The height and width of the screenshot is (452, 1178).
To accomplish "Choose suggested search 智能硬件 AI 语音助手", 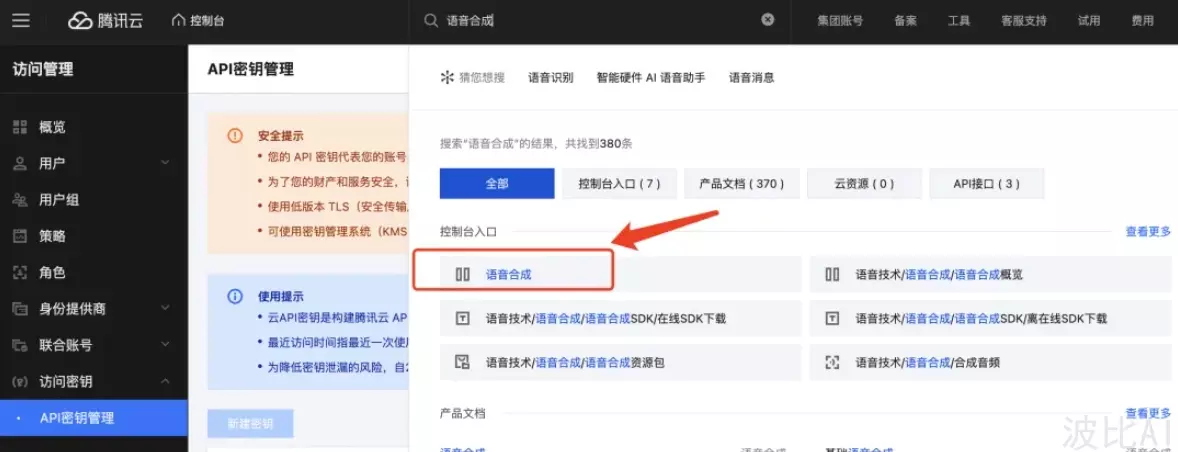I will tap(651, 77).
